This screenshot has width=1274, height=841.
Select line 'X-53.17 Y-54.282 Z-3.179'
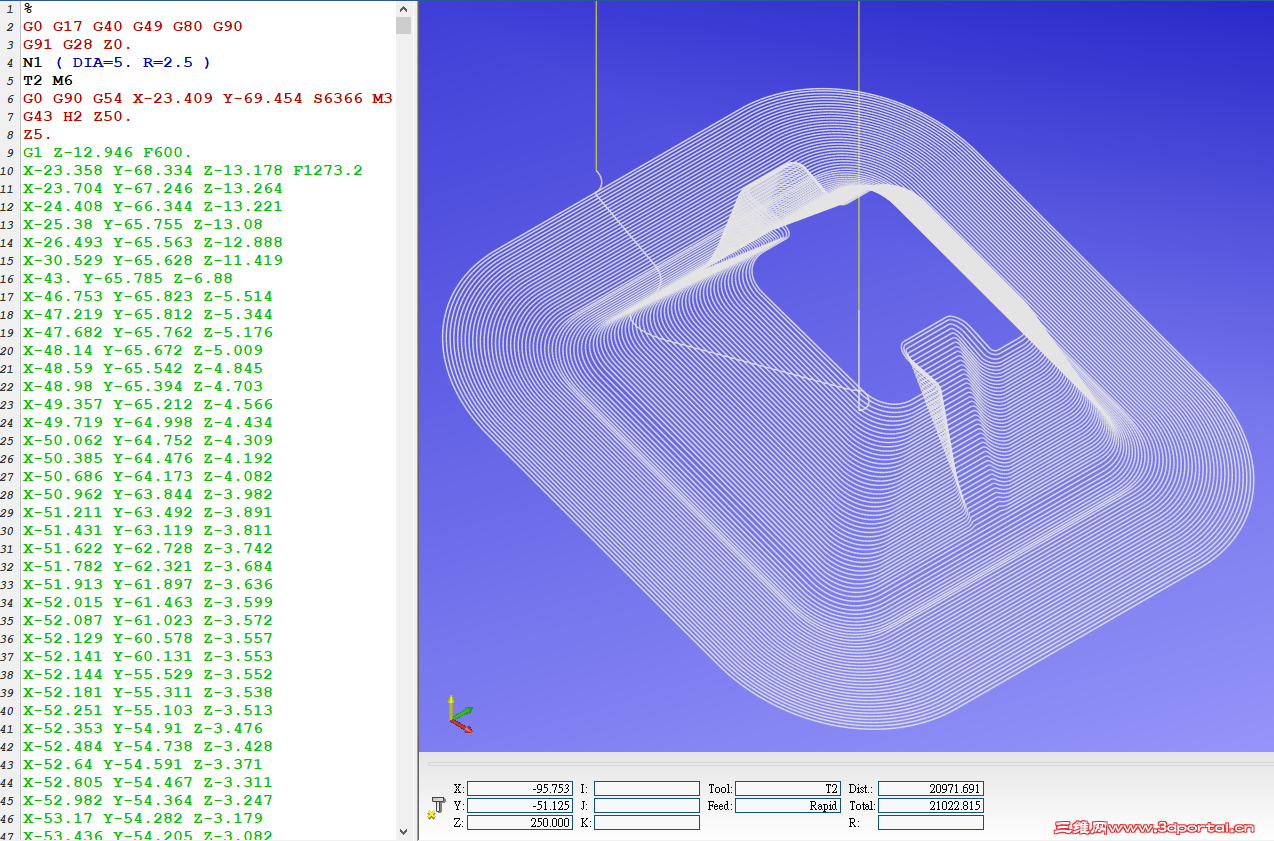click(x=142, y=818)
